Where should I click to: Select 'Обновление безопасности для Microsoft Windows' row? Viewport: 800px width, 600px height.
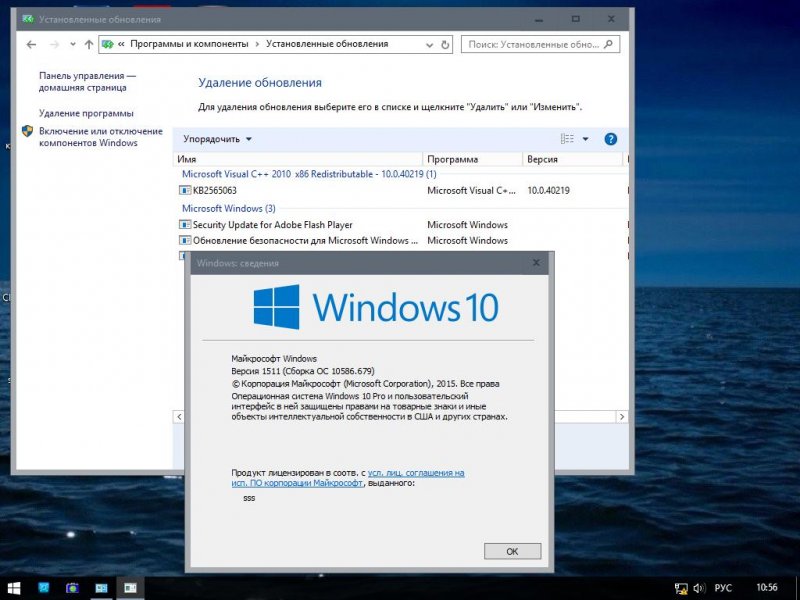point(401,240)
